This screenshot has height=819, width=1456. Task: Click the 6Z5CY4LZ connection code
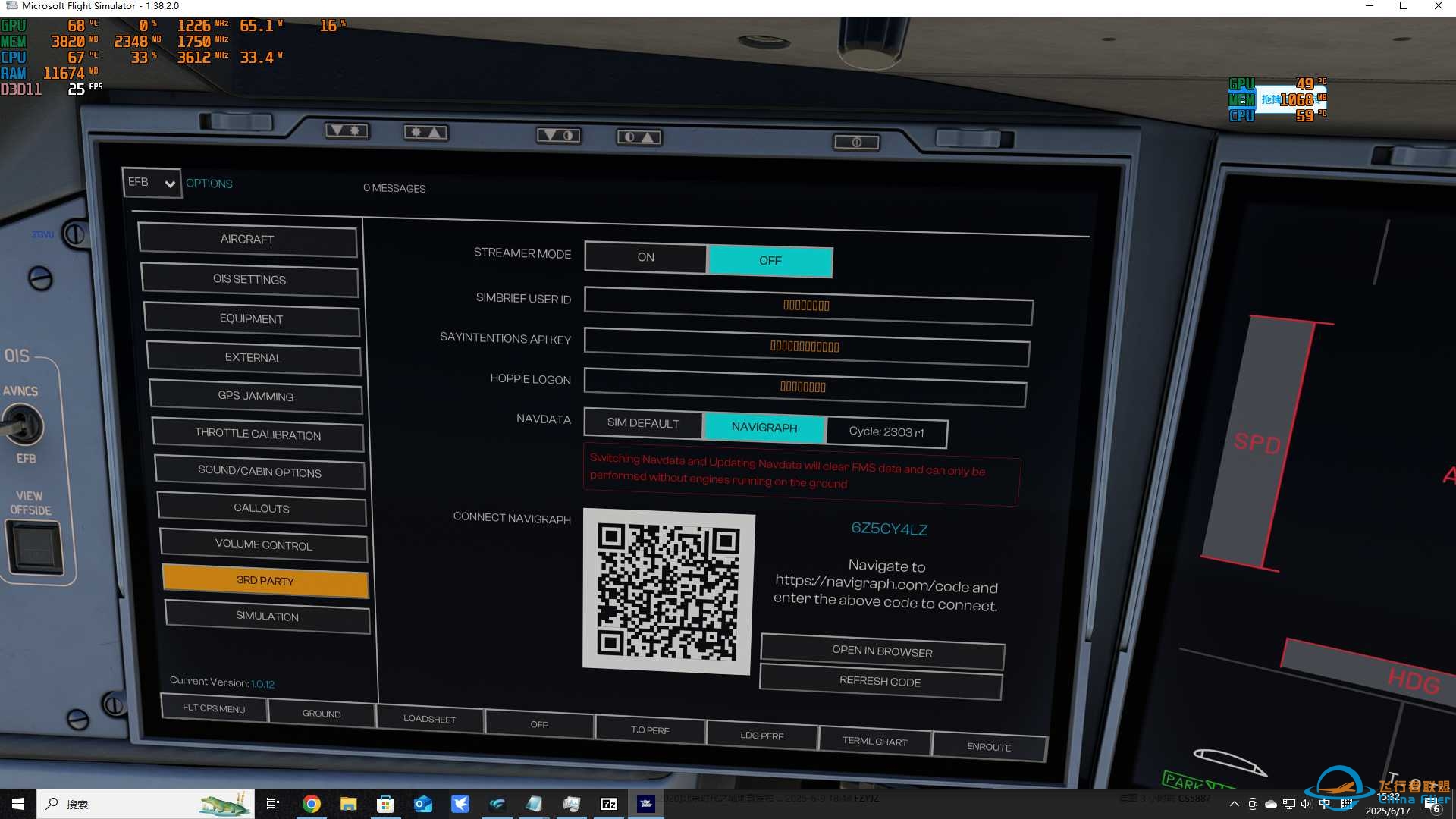[890, 529]
